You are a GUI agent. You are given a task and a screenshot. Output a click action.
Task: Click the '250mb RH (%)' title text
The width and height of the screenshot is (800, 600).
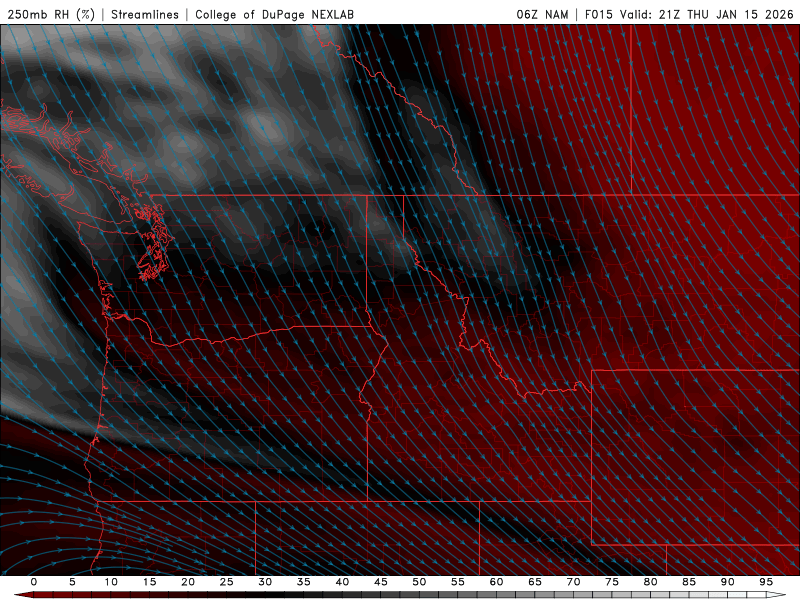click(51, 14)
